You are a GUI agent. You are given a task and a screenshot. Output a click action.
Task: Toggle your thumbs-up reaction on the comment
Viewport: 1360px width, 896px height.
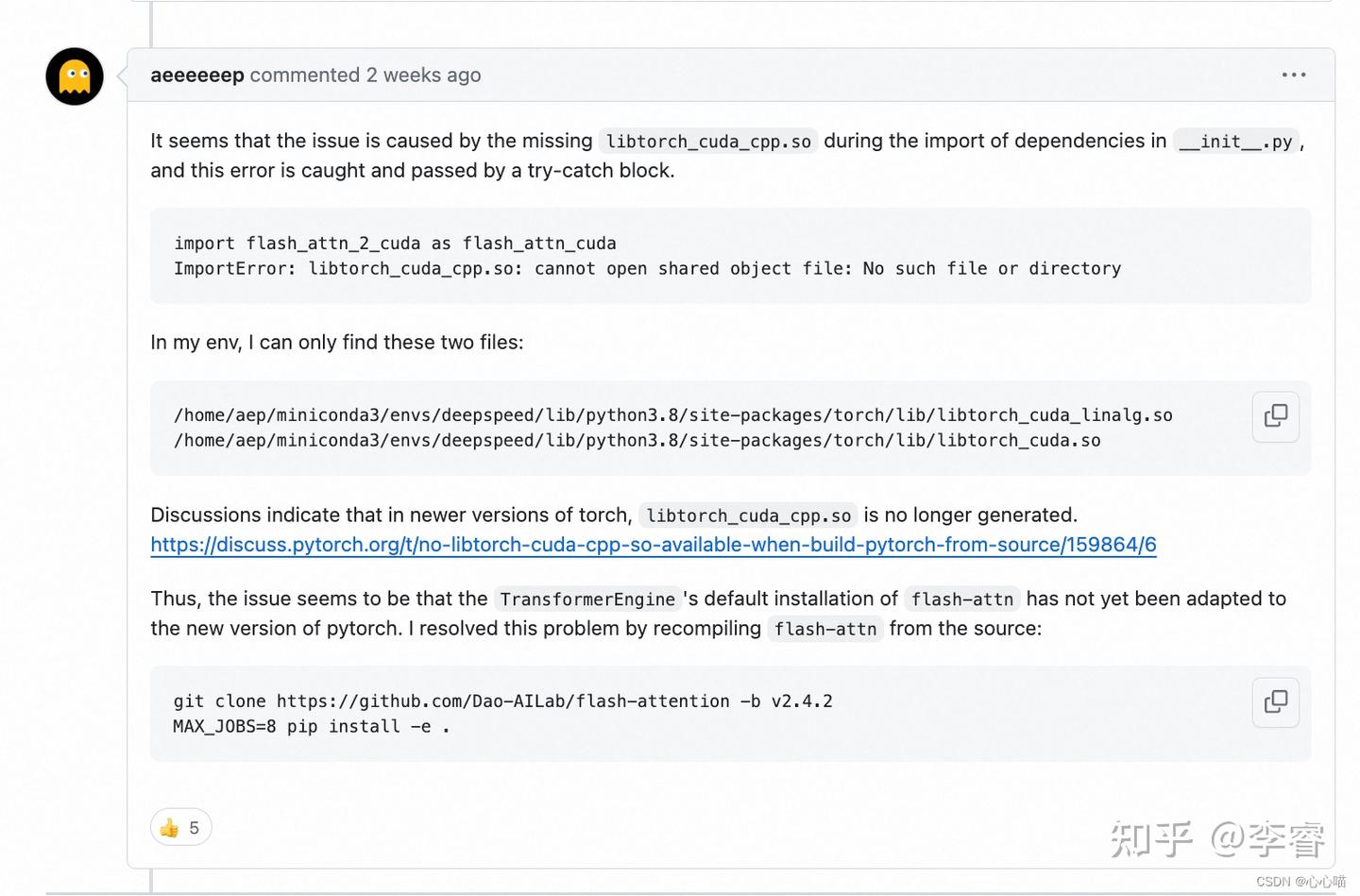click(180, 827)
